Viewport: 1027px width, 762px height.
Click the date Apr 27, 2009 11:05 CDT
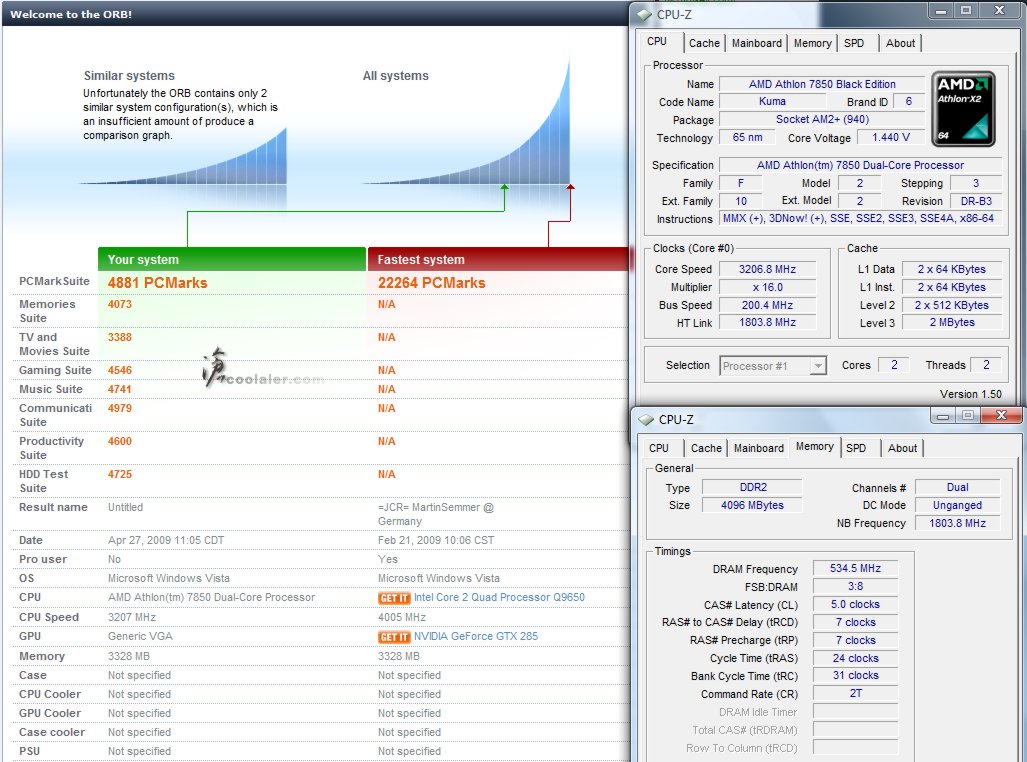pos(166,541)
